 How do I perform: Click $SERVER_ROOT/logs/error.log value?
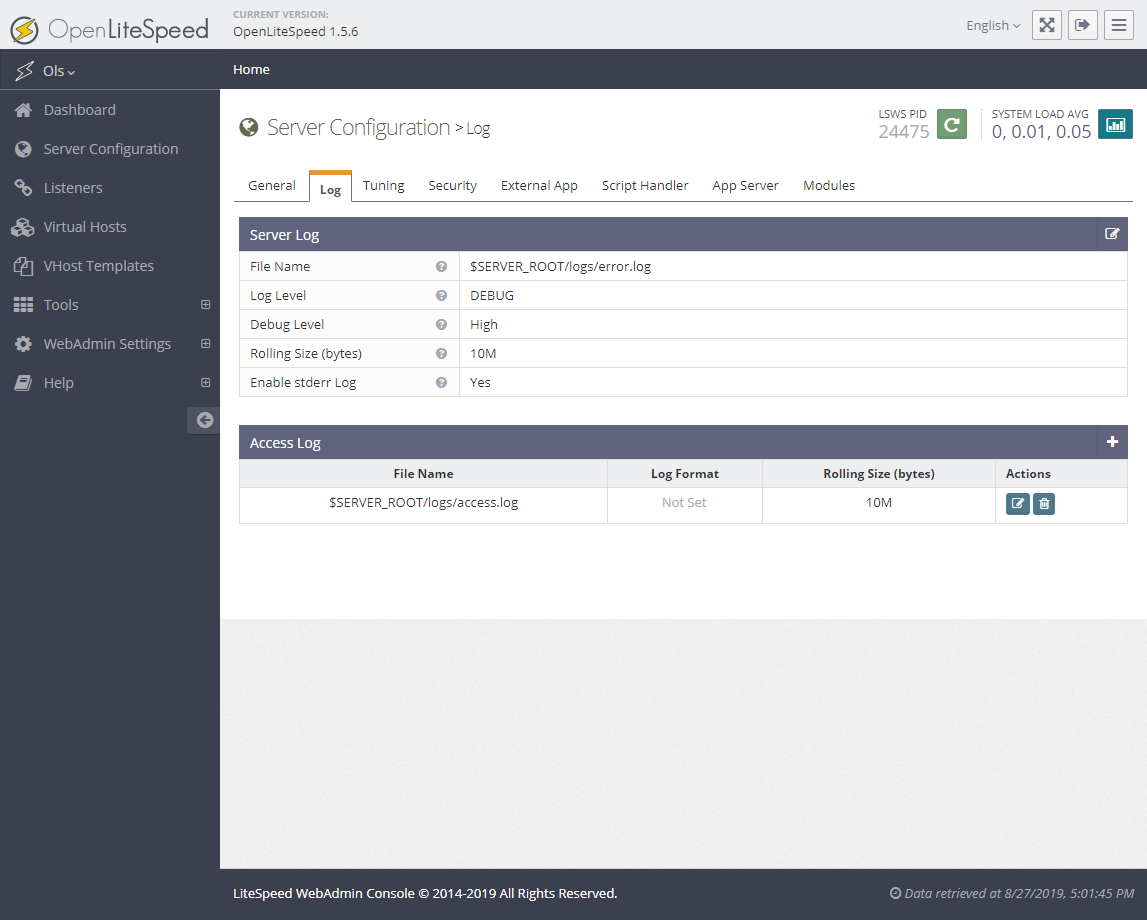[560, 266]
